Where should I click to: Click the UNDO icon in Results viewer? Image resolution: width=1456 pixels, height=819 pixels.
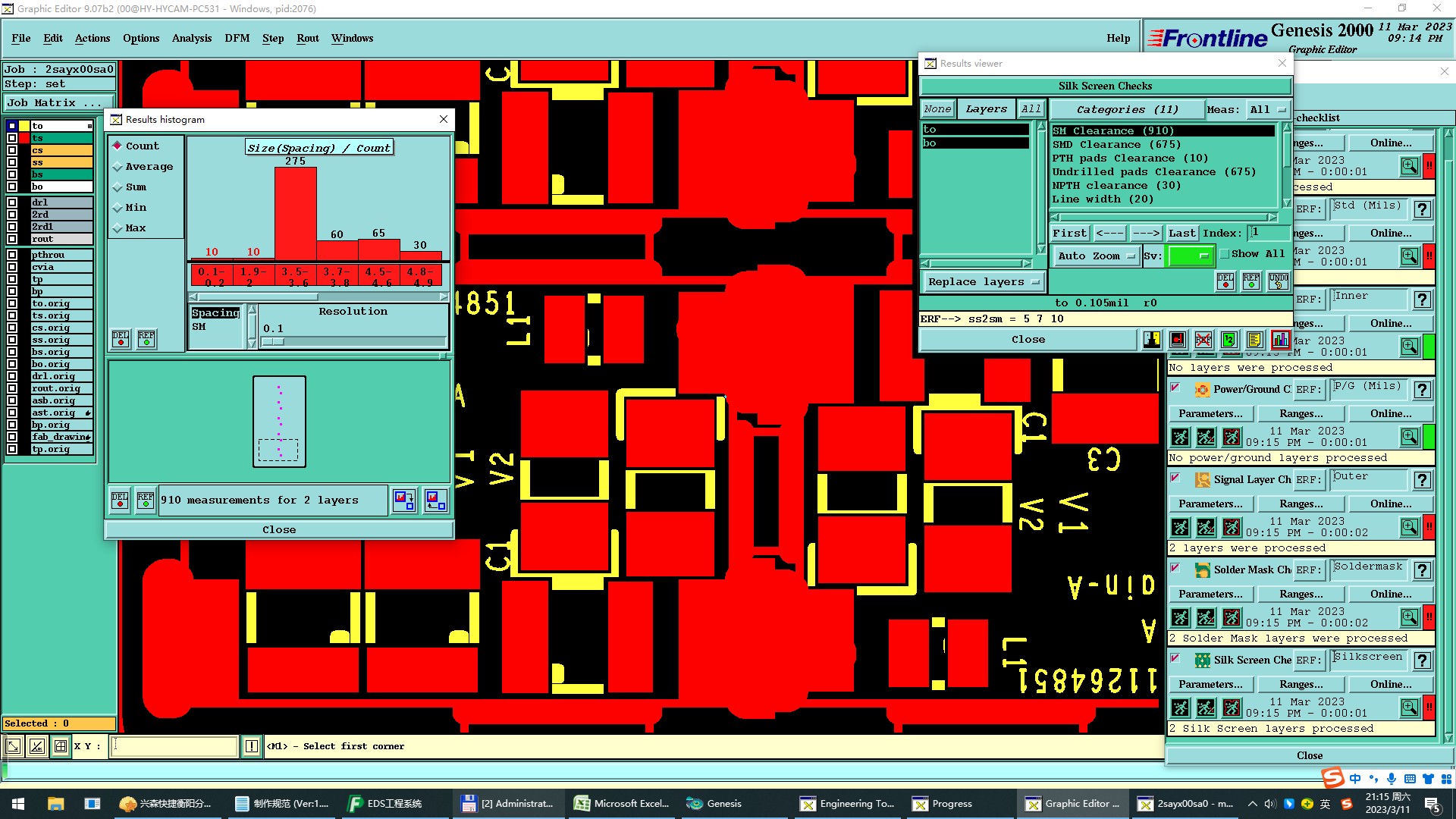tap(1278, 281)
